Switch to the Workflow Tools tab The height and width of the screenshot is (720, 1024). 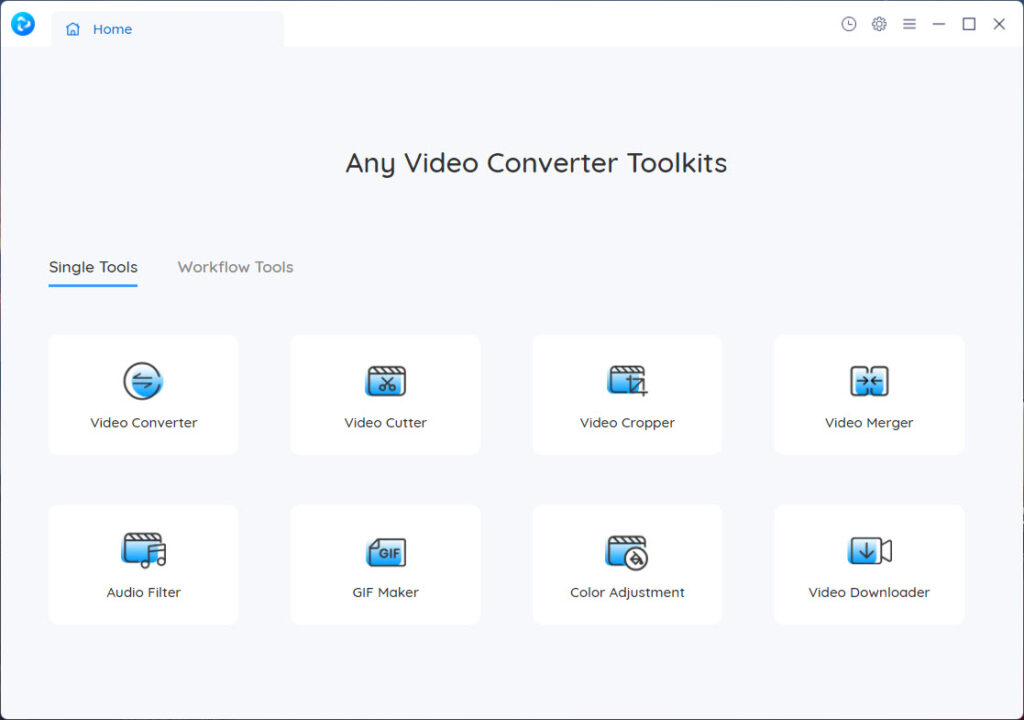(235, 267)
